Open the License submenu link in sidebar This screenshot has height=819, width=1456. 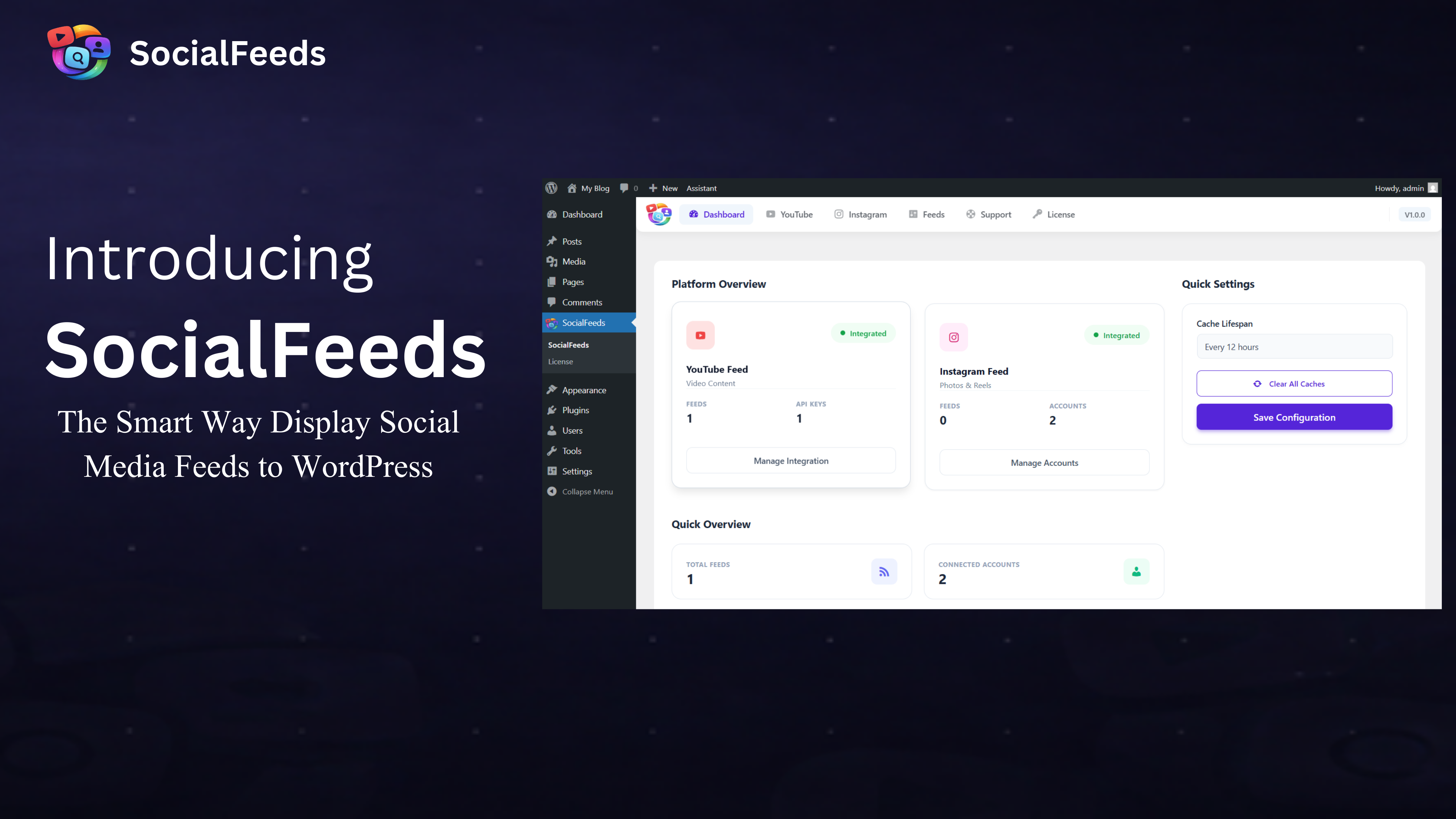pos(560,361)
